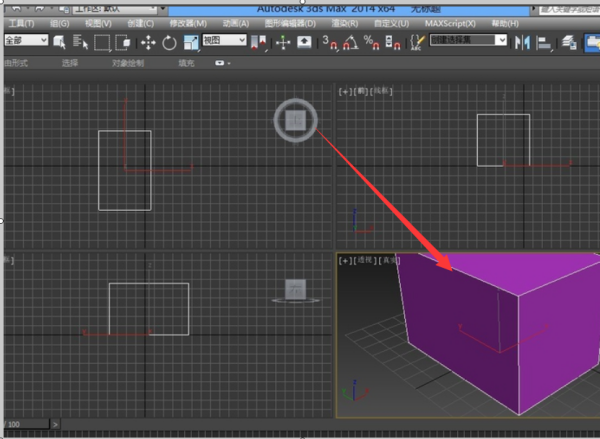Screen dimensions: 600x439
Task: Click the [真实] shading label
Action: click(389, 260)
